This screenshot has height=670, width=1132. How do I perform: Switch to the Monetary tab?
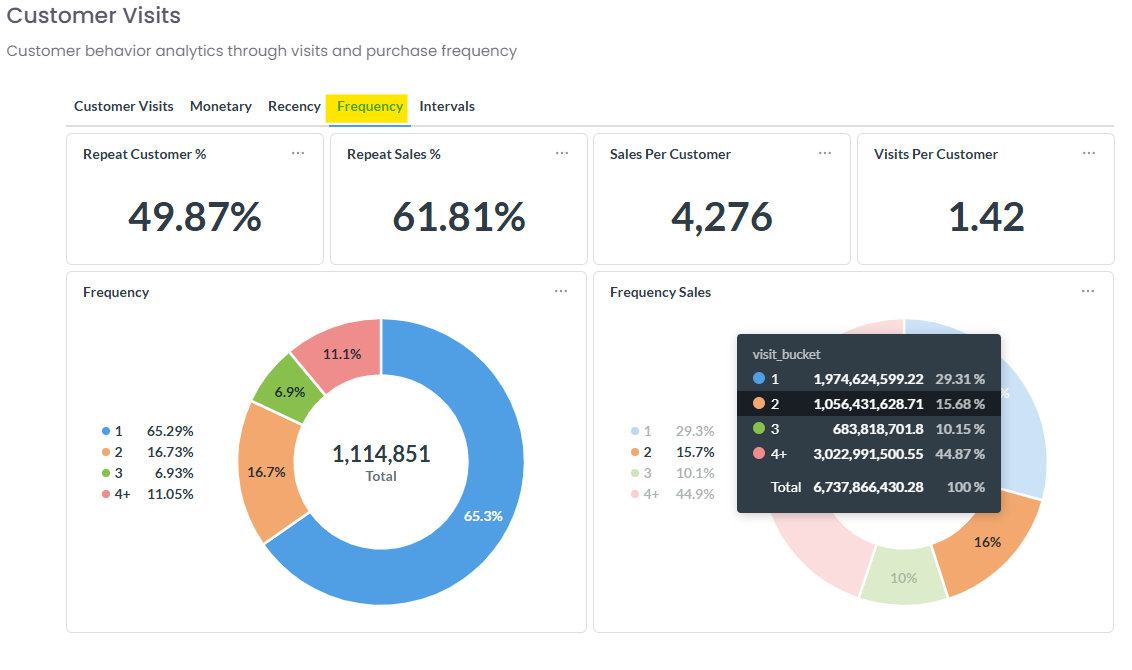point(220,106)
